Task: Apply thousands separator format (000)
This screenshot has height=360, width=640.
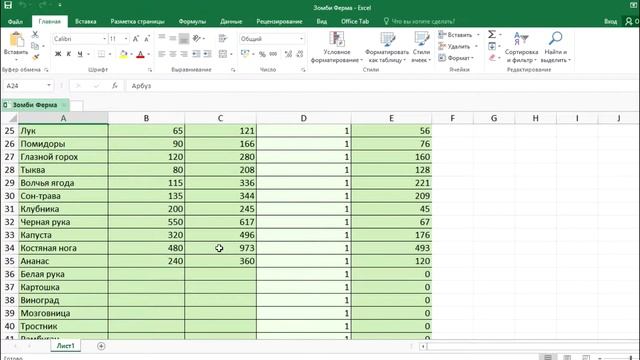Action: 273,54
